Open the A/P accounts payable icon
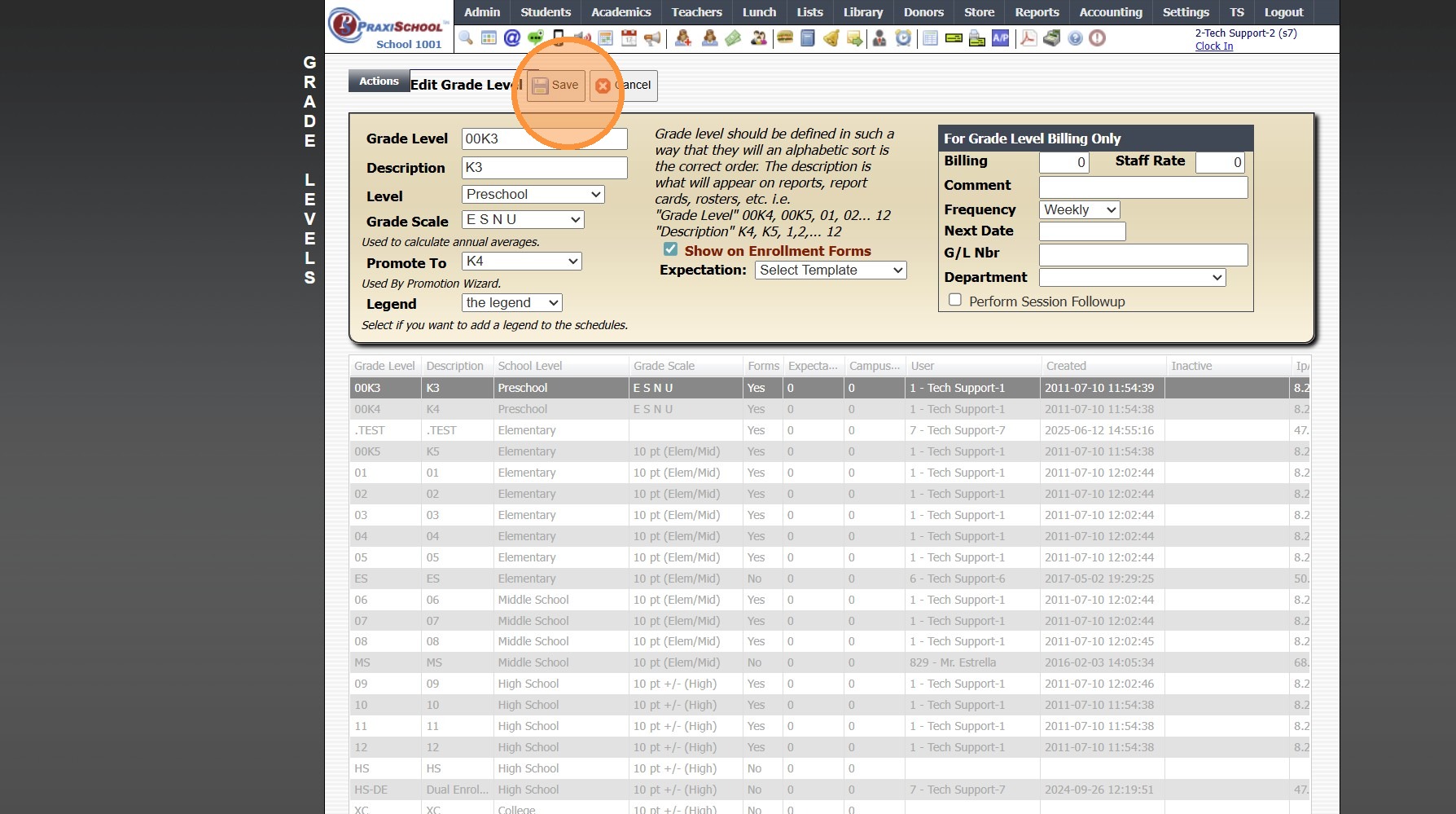The width and height of the screenshot is (1456, 814). coord(1000,38)
